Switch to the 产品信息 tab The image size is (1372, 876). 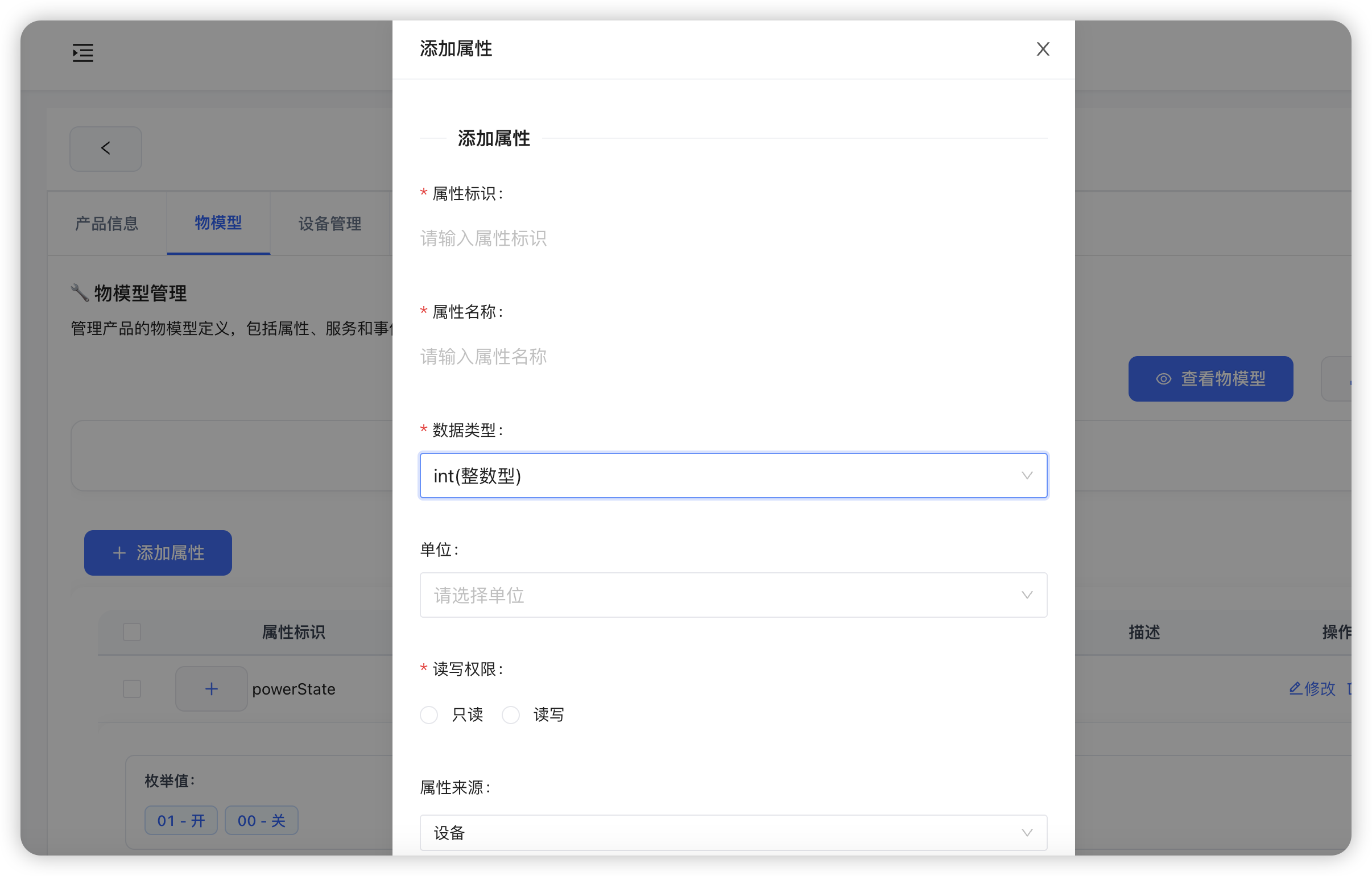(106, 224)
